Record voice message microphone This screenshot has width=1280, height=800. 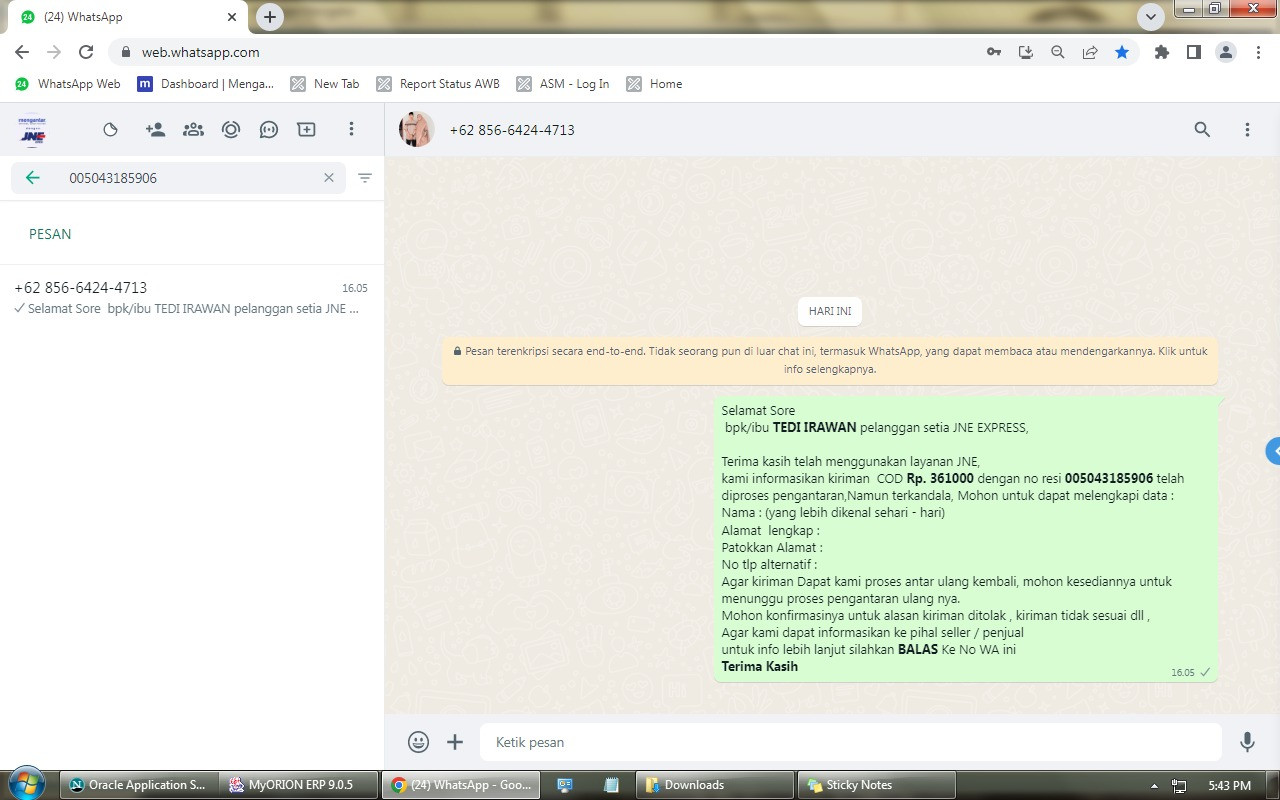[1247, 742]
